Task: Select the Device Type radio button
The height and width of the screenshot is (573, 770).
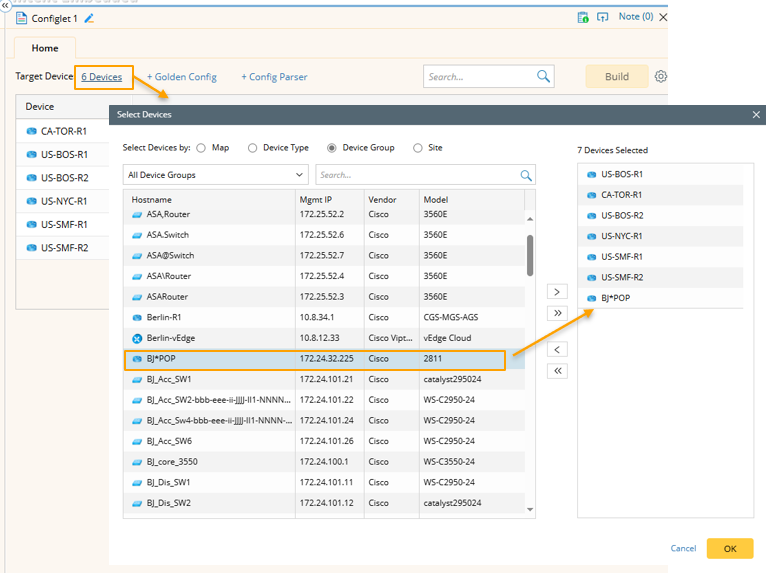Action: 252,148
